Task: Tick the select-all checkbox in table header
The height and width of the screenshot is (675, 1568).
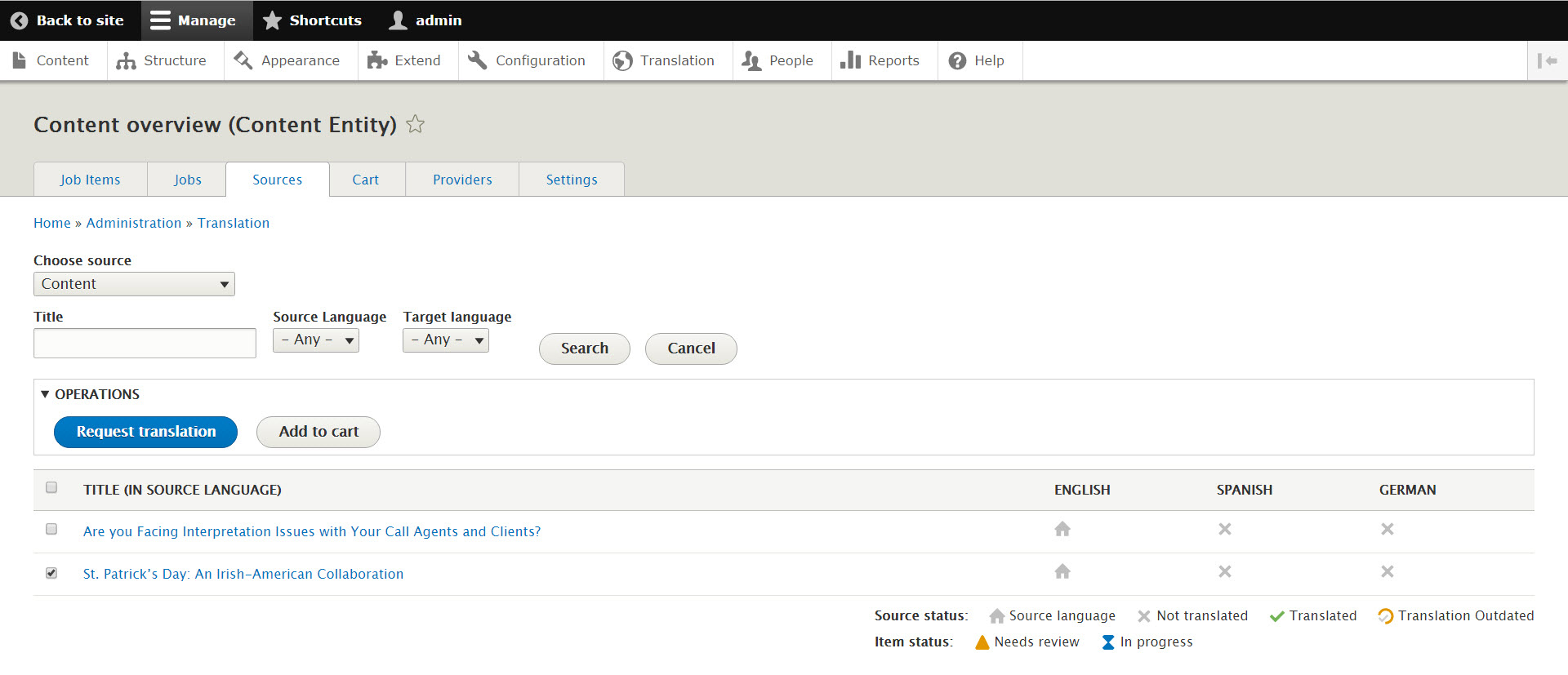Action: tap(51, 487)
